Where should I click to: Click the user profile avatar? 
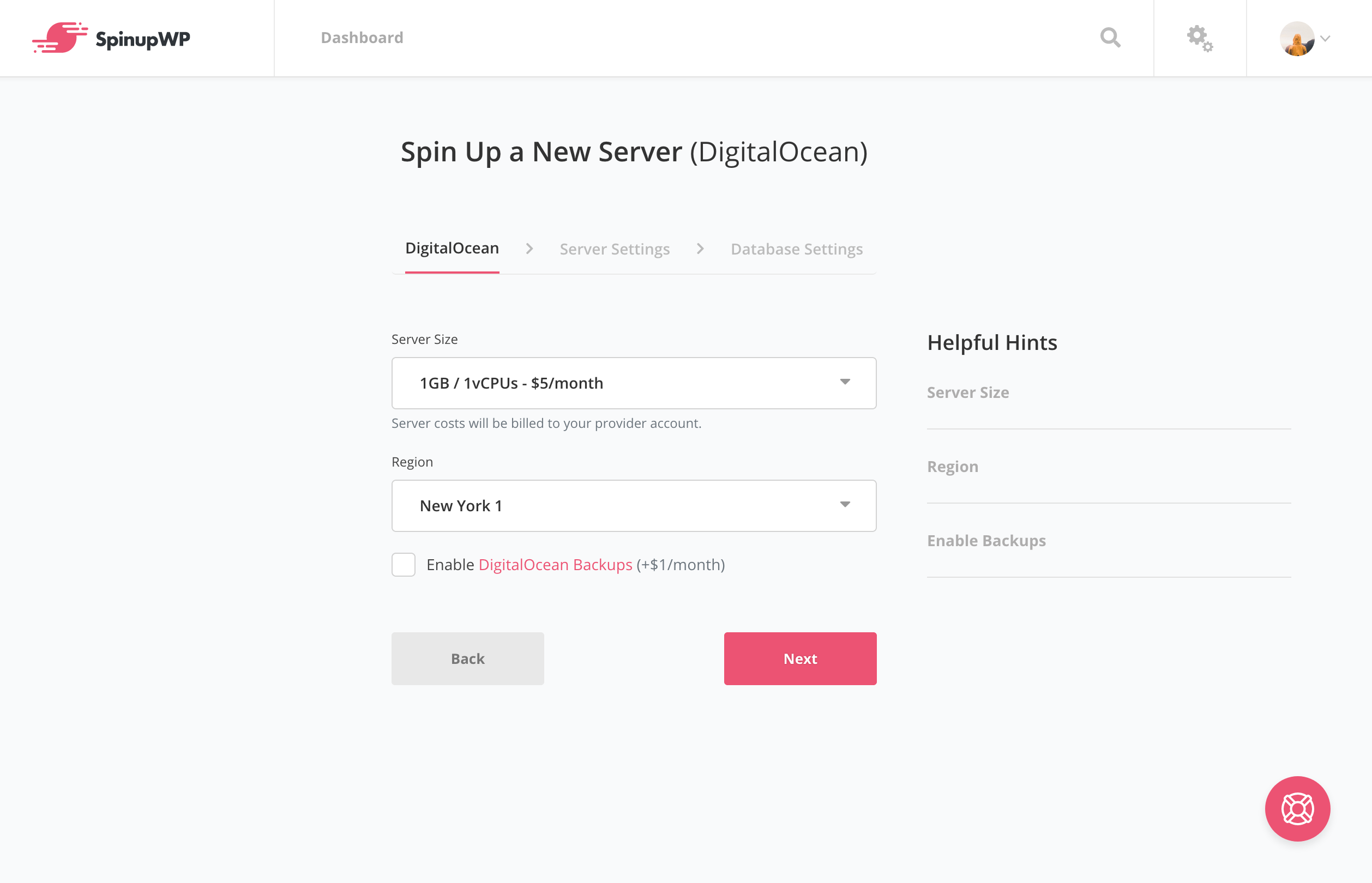point(1297,37)
